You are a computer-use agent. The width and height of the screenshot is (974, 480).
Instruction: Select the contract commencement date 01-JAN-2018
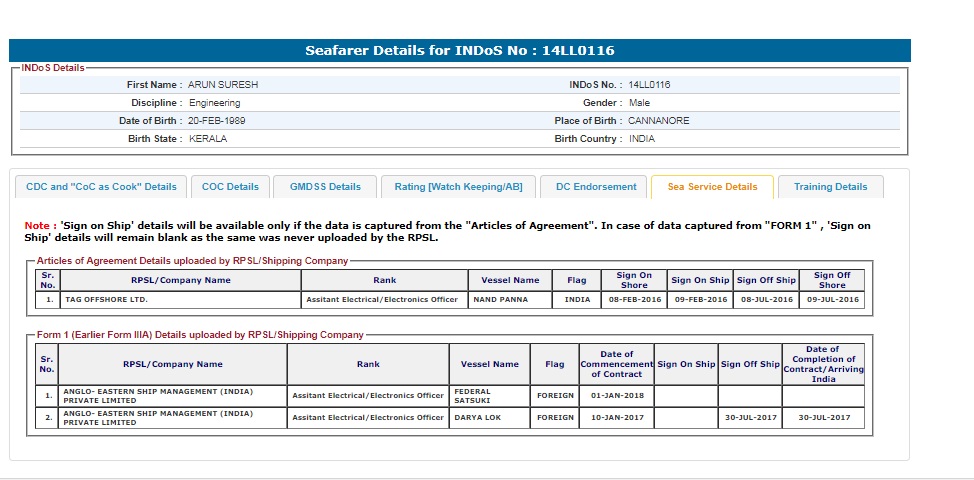point(617,395)
